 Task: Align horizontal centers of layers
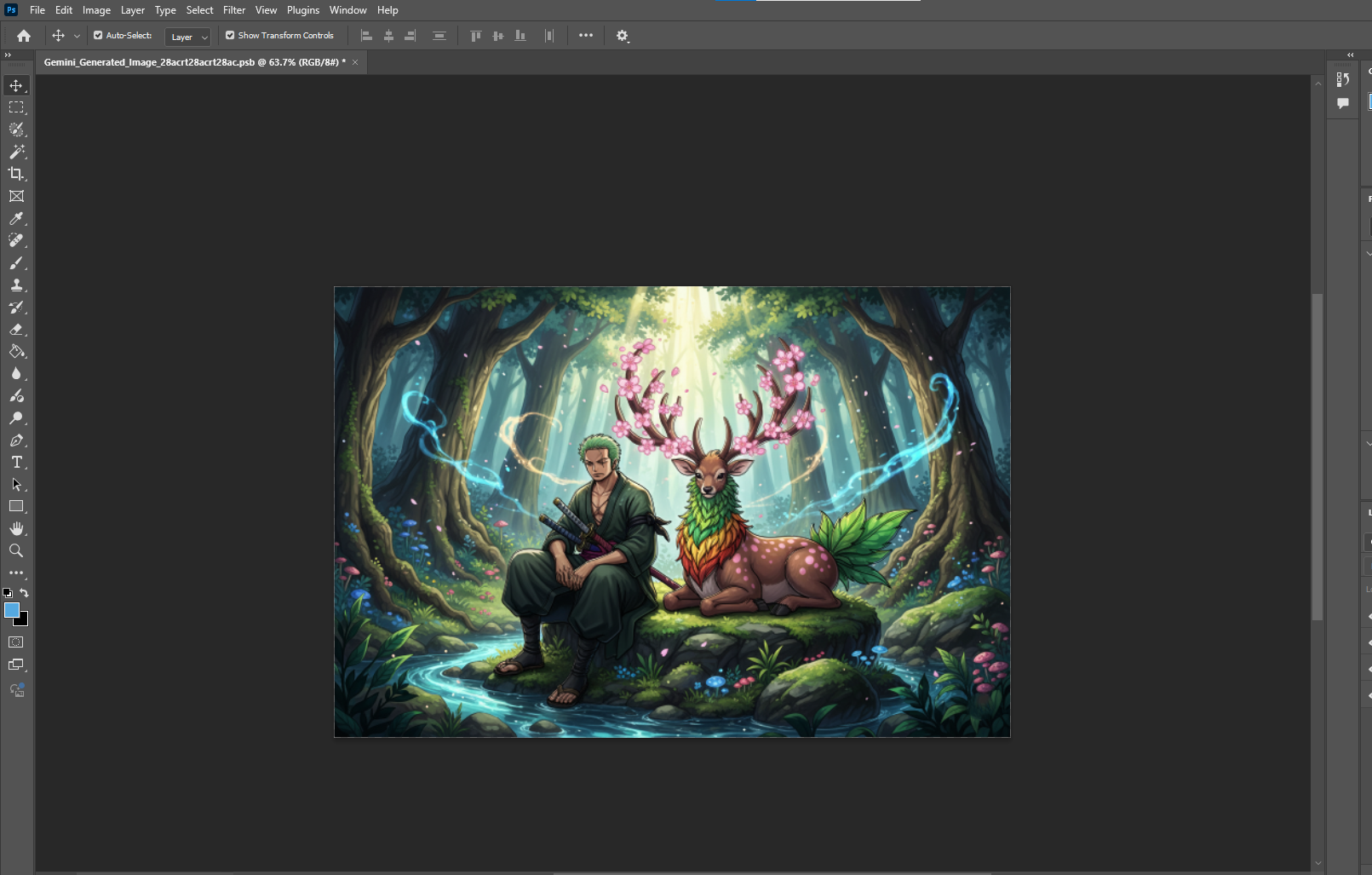pyautogui.click(x=388, y=36)
